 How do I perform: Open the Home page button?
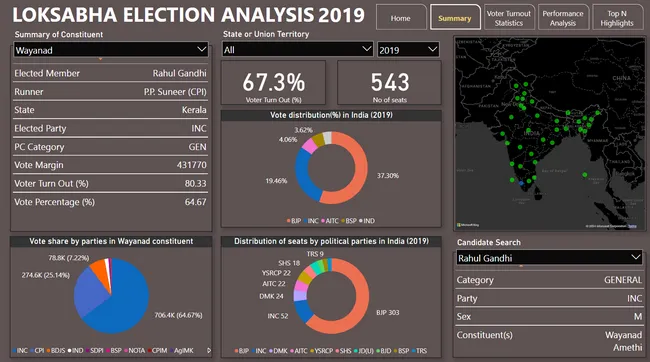pos(401,17)
